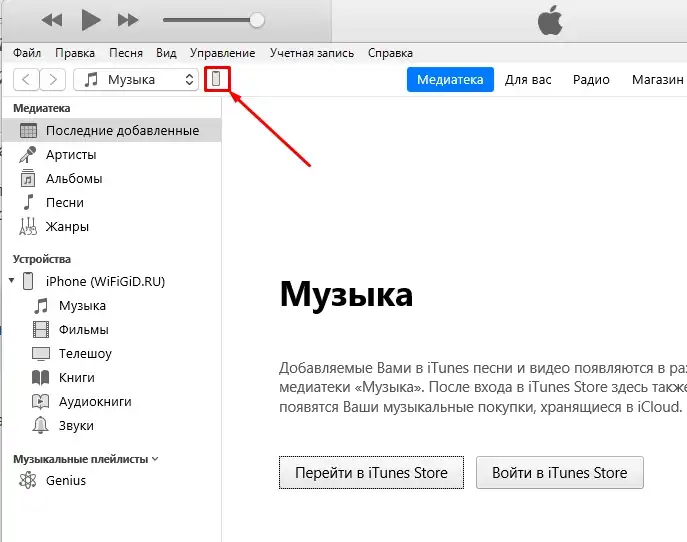The height and width of the screenshot is (542, 687).
Task: Skip to next track with fast-forward
Action: click(128, 20)
